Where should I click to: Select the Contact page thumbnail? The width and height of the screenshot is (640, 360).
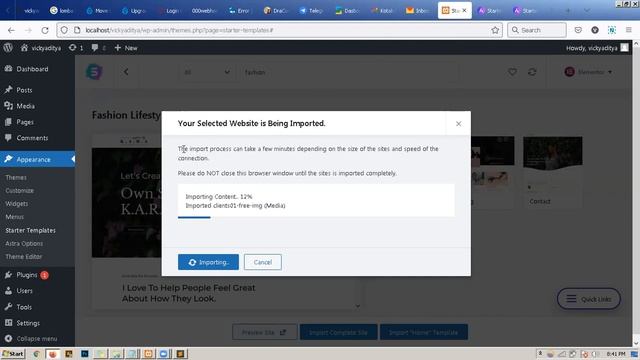pos(553,172)
